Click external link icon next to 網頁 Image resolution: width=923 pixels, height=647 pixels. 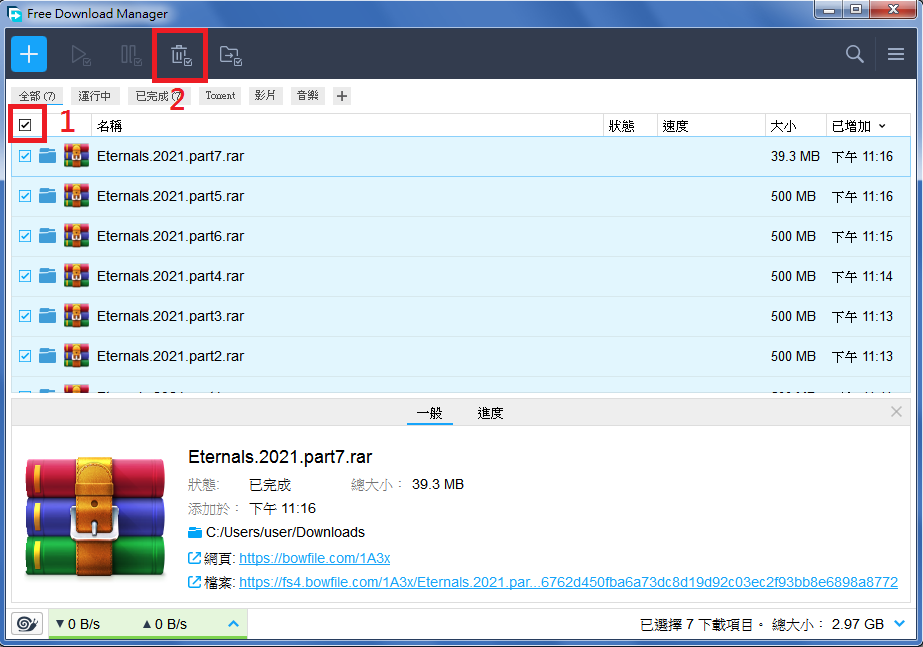click(194, 558)
